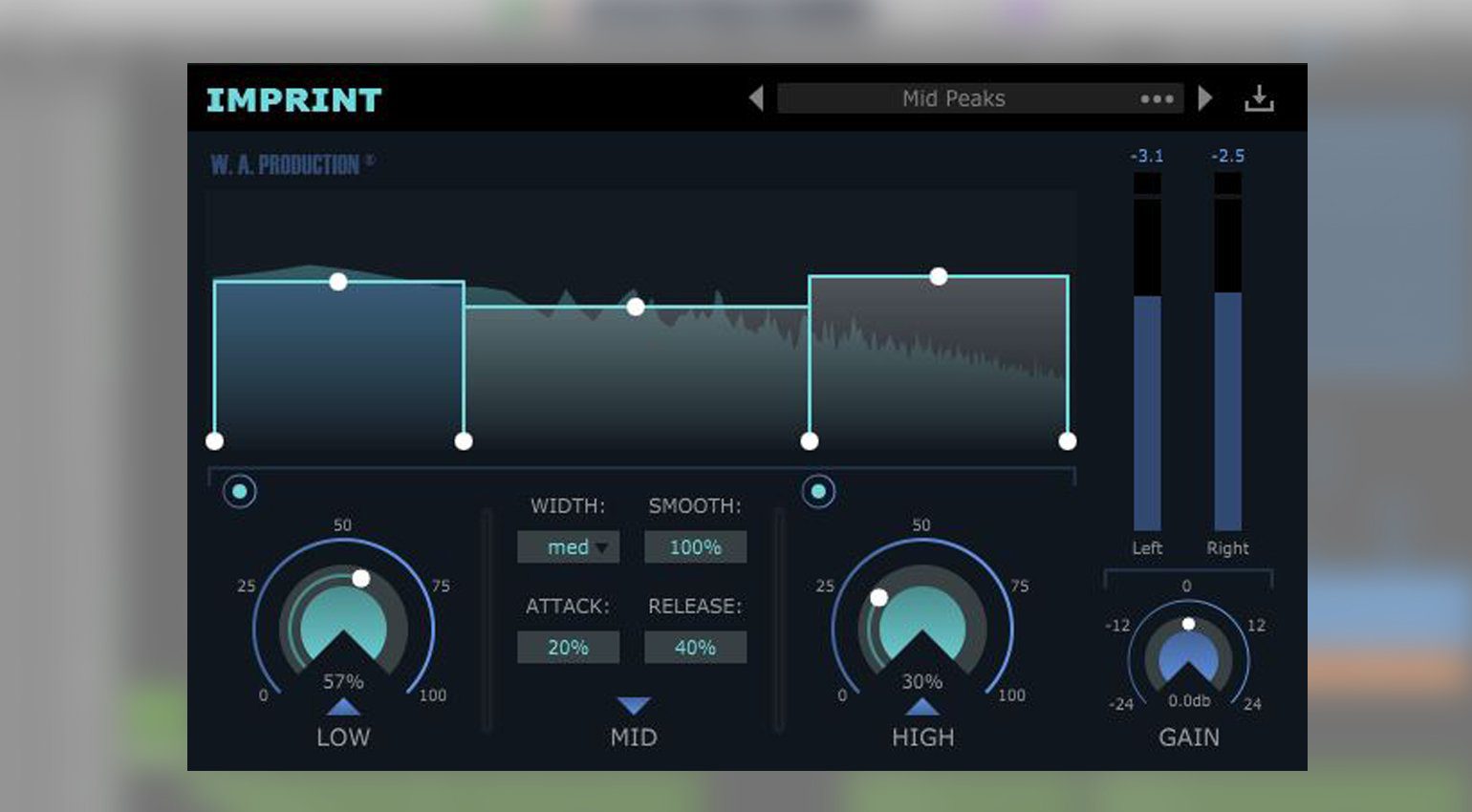Click the upward triangle above LOW
Screen dimensions: 1472x812
343,707
